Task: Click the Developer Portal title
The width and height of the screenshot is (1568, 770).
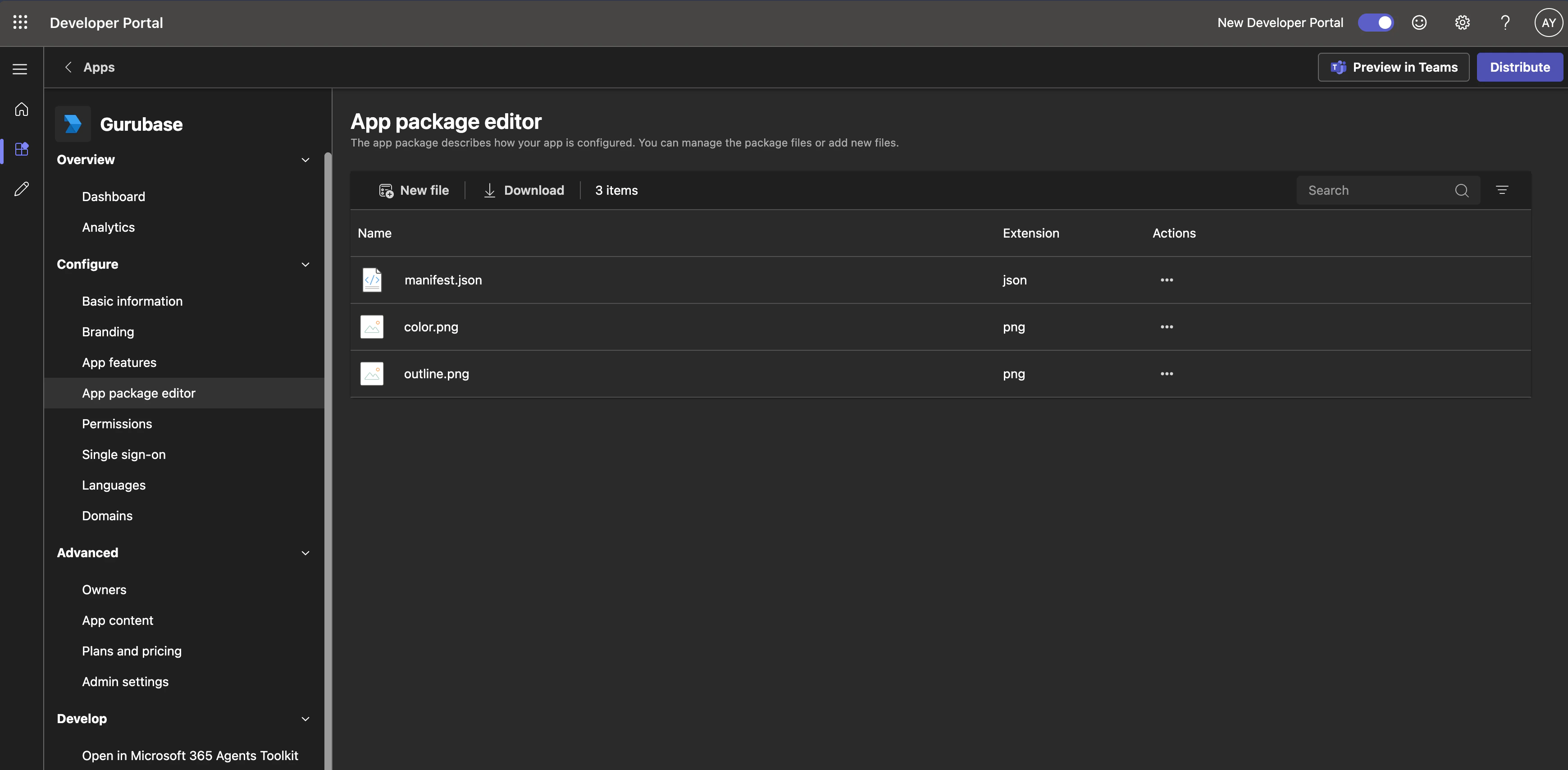Action: (106, 23)
